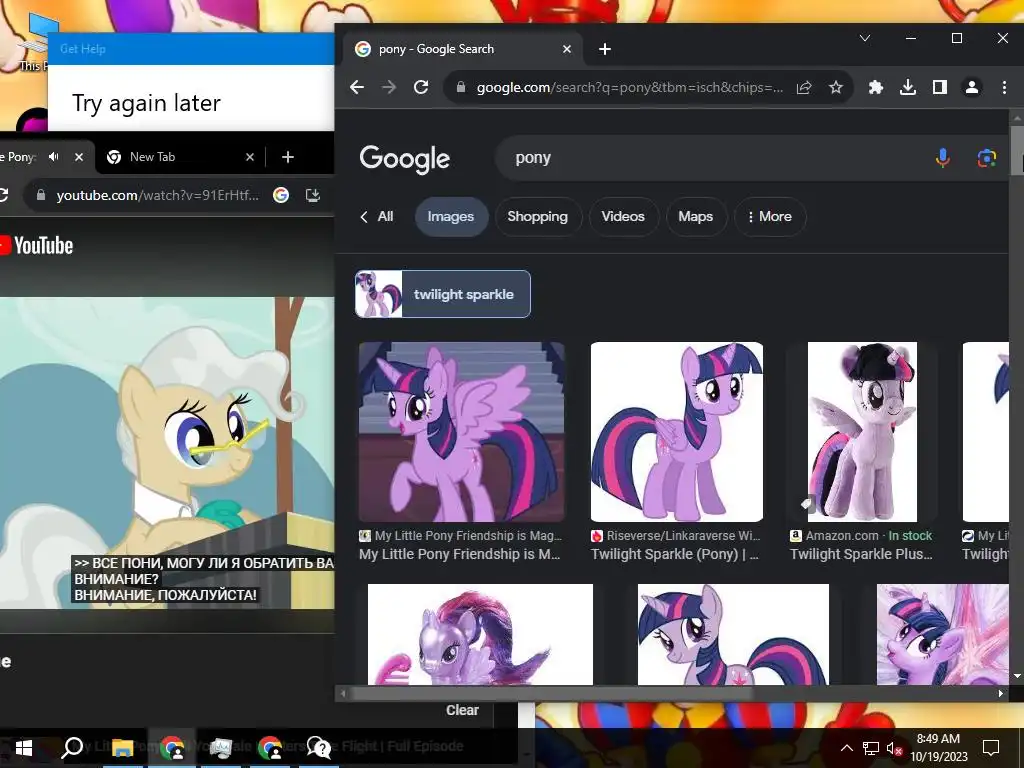Viewport: 1024px width, 768px height.
Task: Select the Maps filter tab
Action: coord(696,216)
